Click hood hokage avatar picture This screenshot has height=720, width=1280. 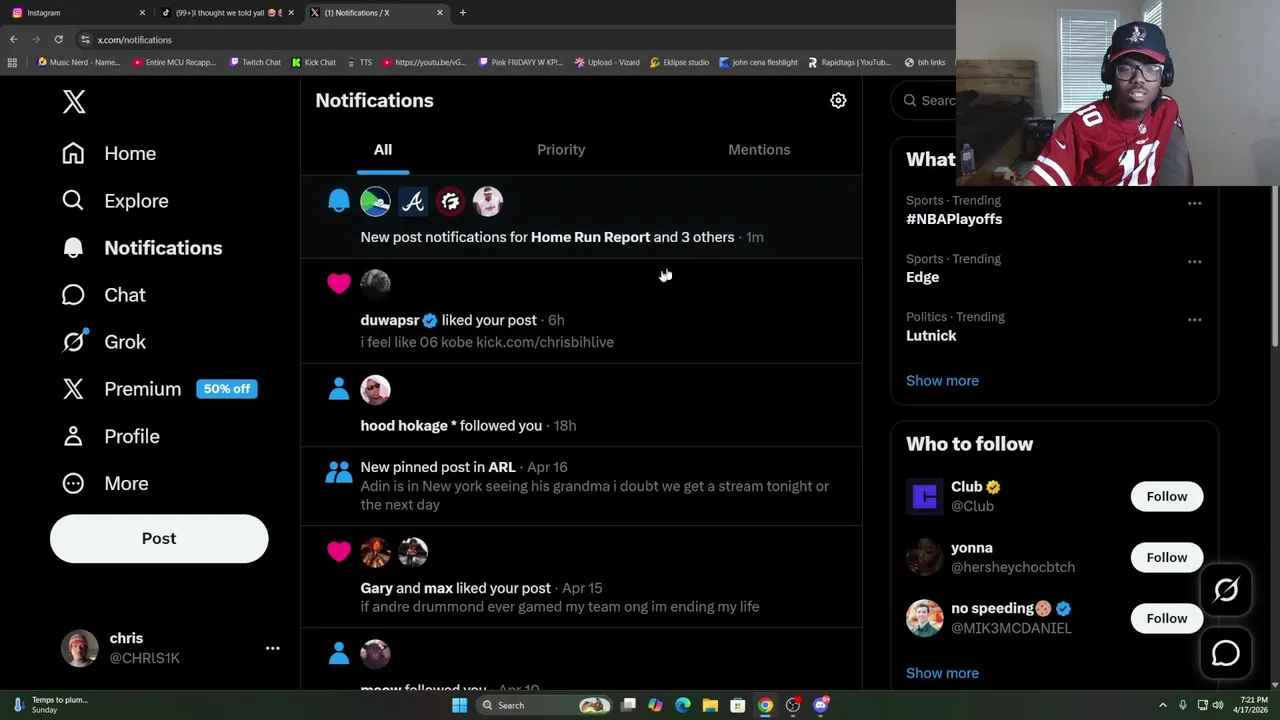(375, 390)
